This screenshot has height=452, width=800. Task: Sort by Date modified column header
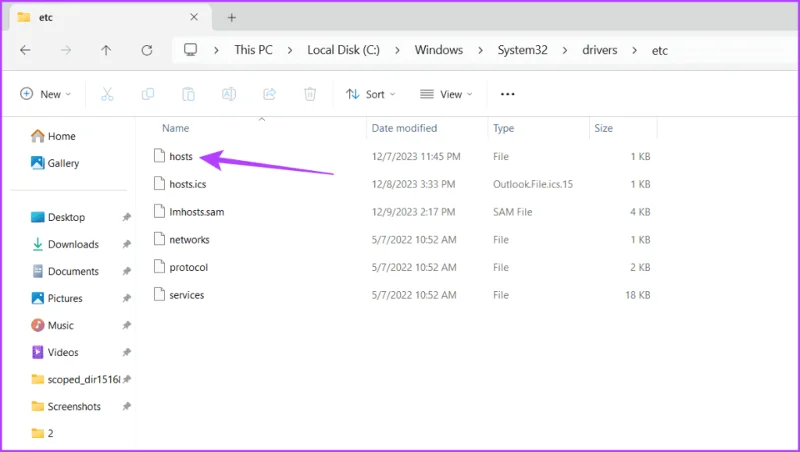click(x=404, y=128)
